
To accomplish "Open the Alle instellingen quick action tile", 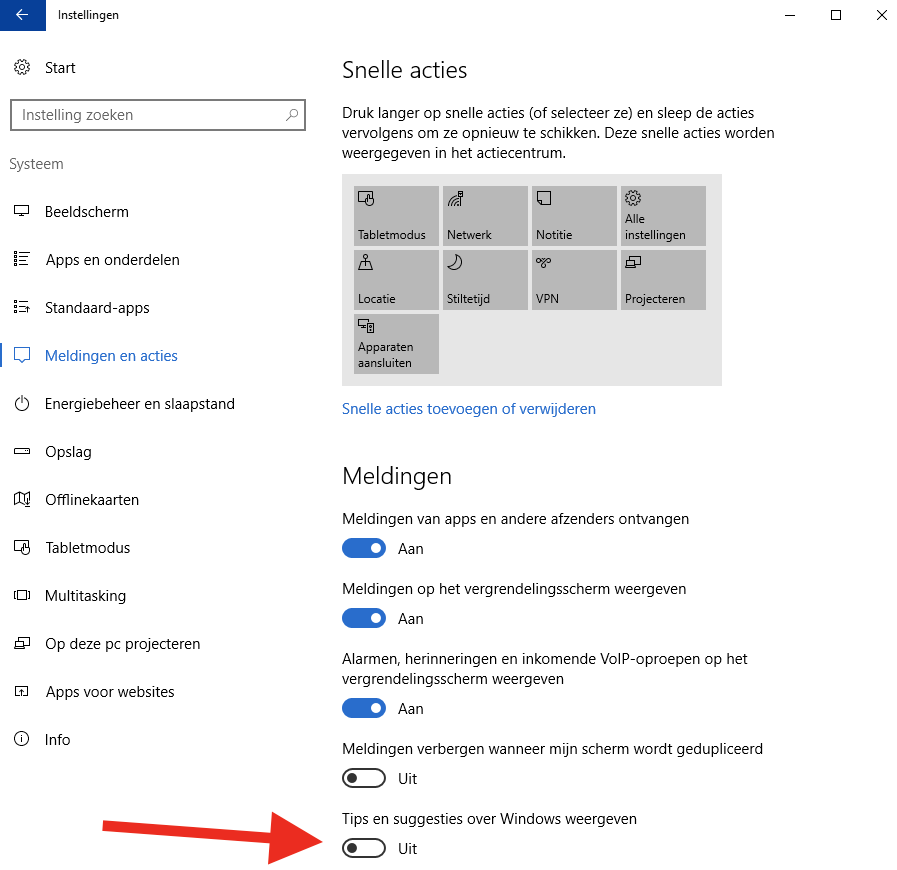I will (663, 215).
